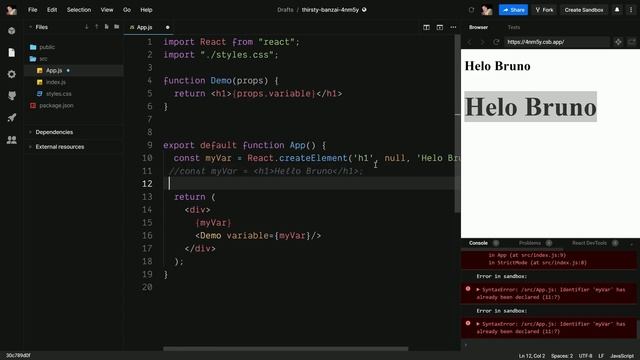The height and width of the screenshot is (360, 640).
Task: Switch to the Browser tab
Action: [478, 27]
